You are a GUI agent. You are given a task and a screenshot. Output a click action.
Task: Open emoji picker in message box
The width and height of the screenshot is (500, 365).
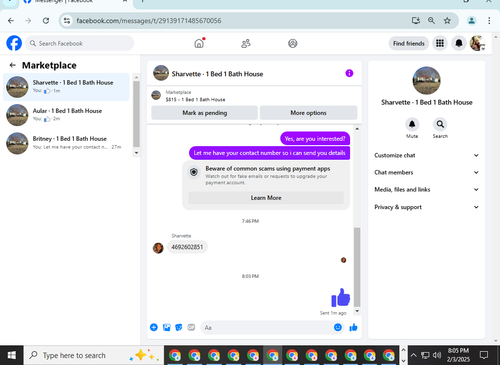pyautogui.click(x=338, y=327)
